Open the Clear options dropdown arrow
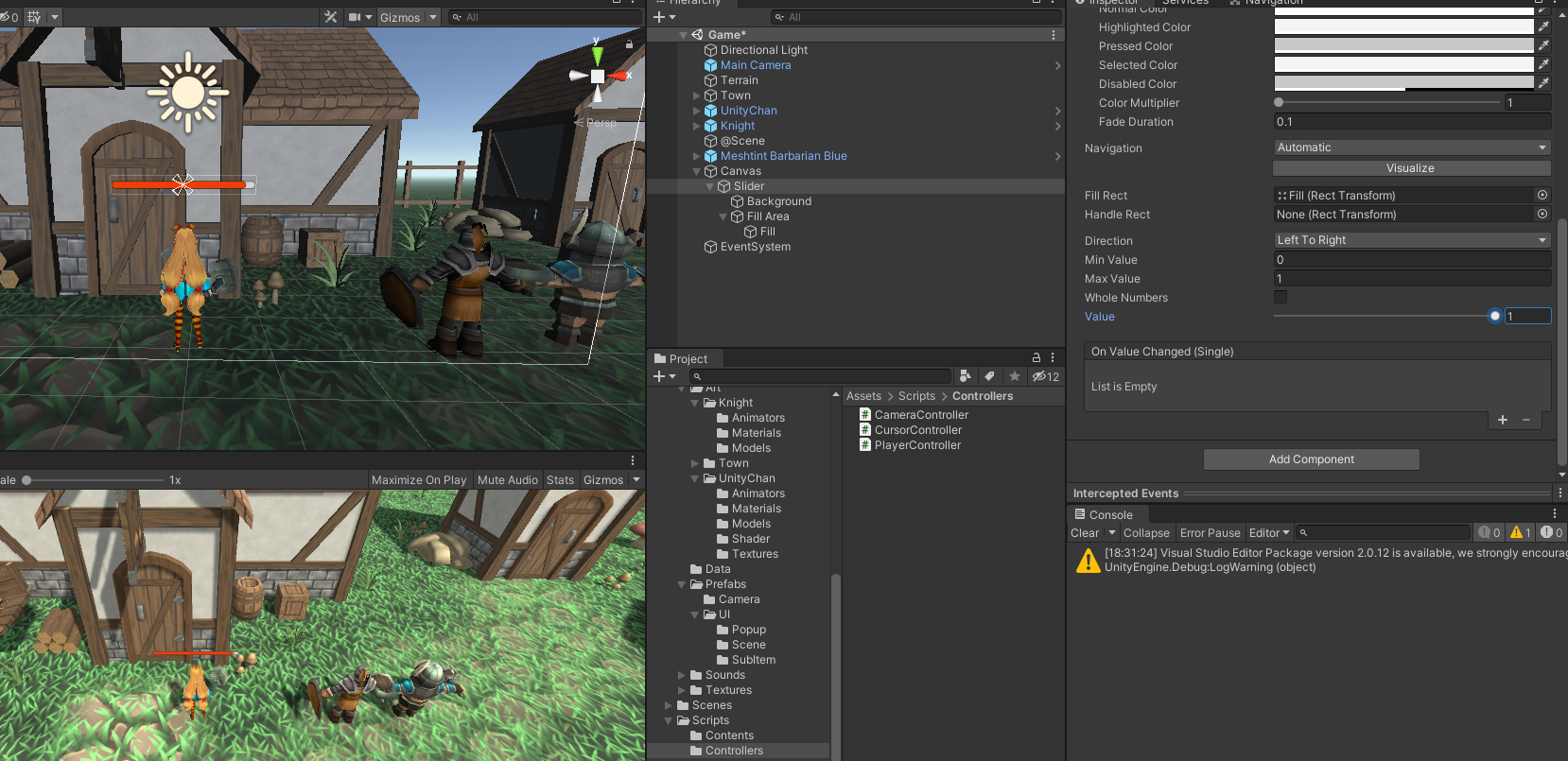Viewport: 1568px width, 761px height. [1112, 532]
